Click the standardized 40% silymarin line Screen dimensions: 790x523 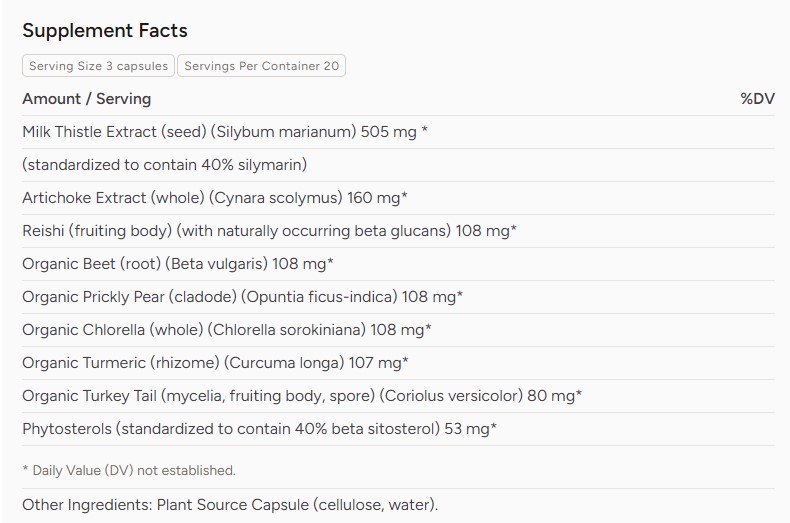[398, 165]
